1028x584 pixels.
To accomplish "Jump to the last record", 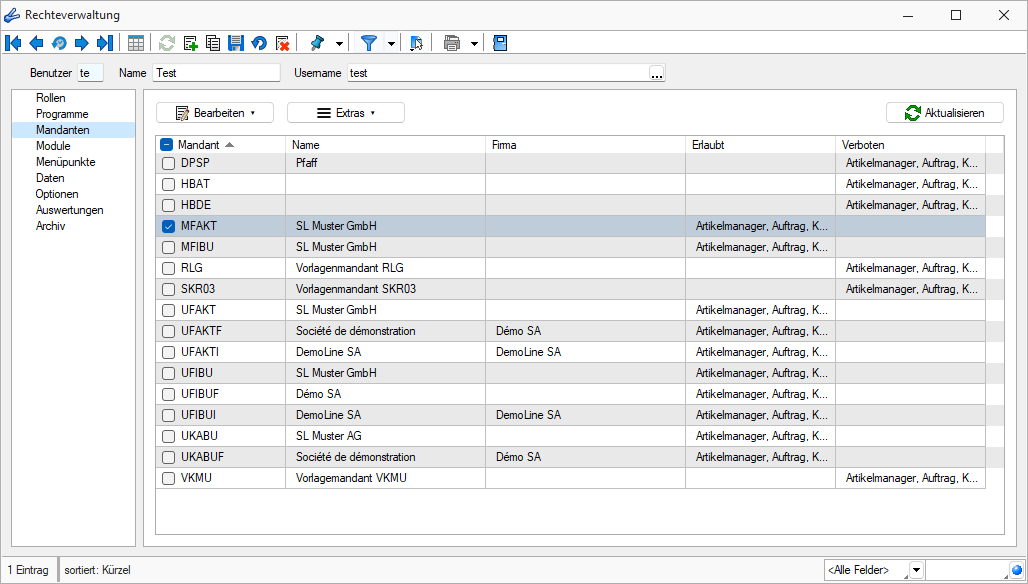I will point(105,43).
